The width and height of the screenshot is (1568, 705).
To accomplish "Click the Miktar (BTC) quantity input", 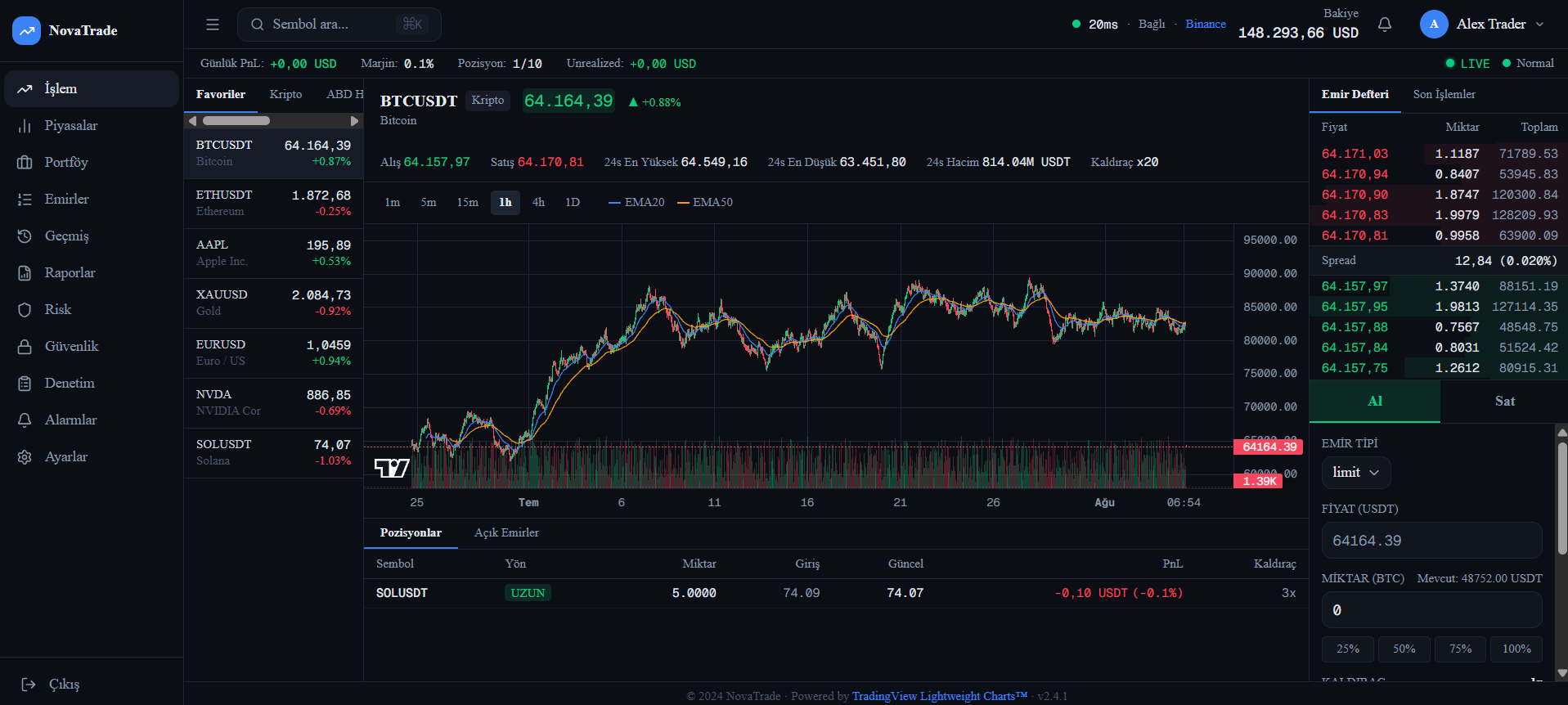I will 1432,610.
